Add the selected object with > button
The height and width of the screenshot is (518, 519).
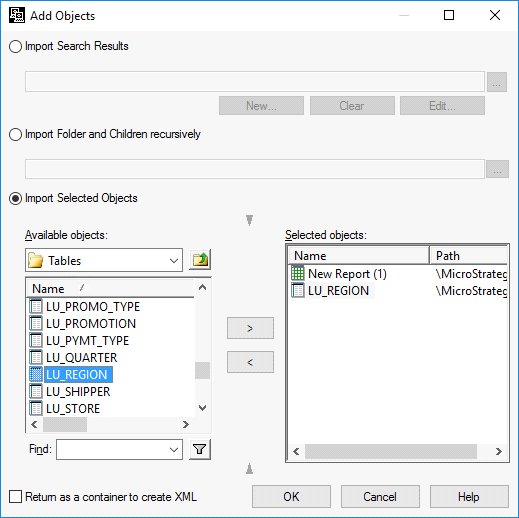tap(250, 328)
